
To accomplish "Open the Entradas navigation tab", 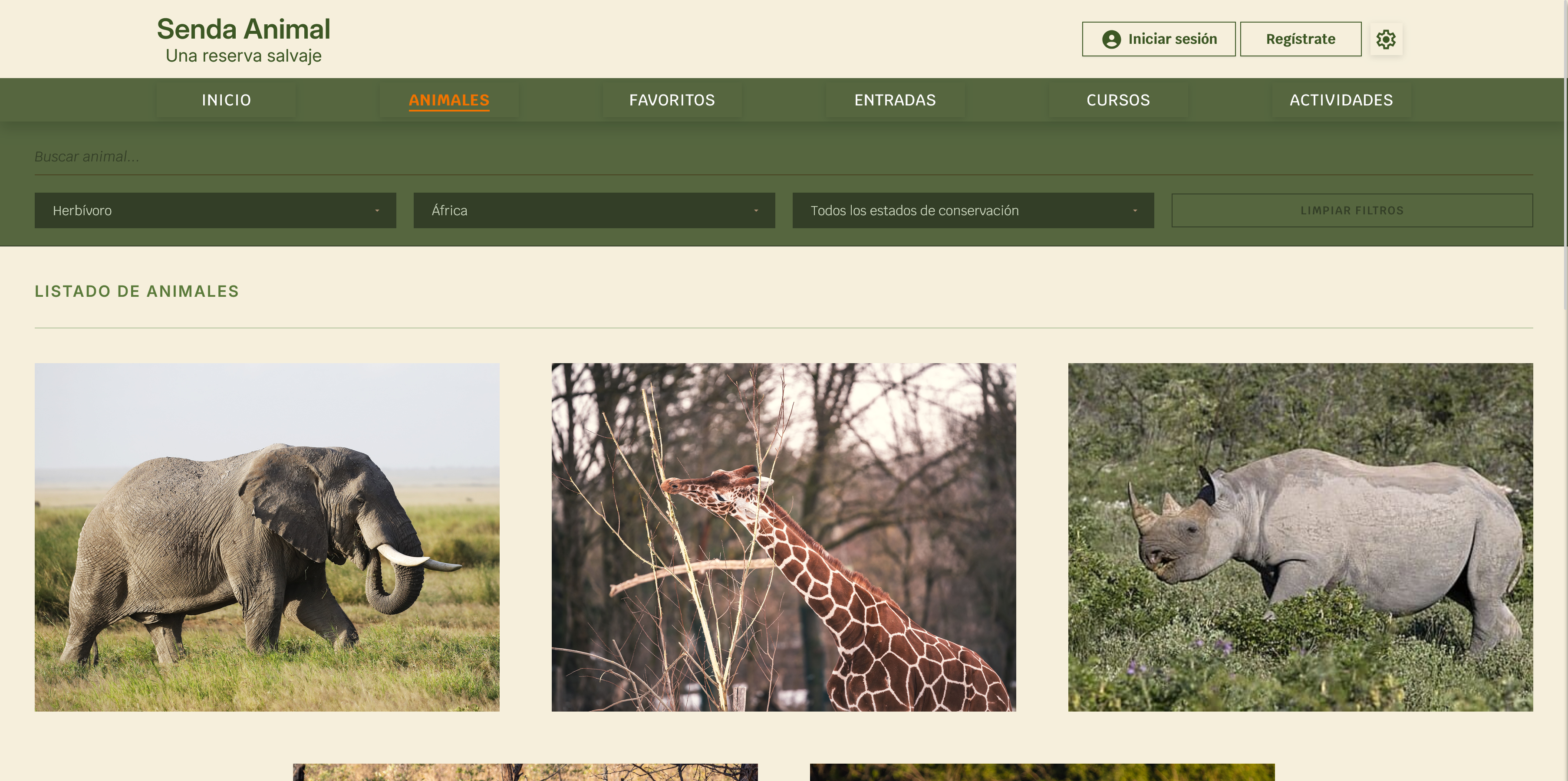I will 895,100.
